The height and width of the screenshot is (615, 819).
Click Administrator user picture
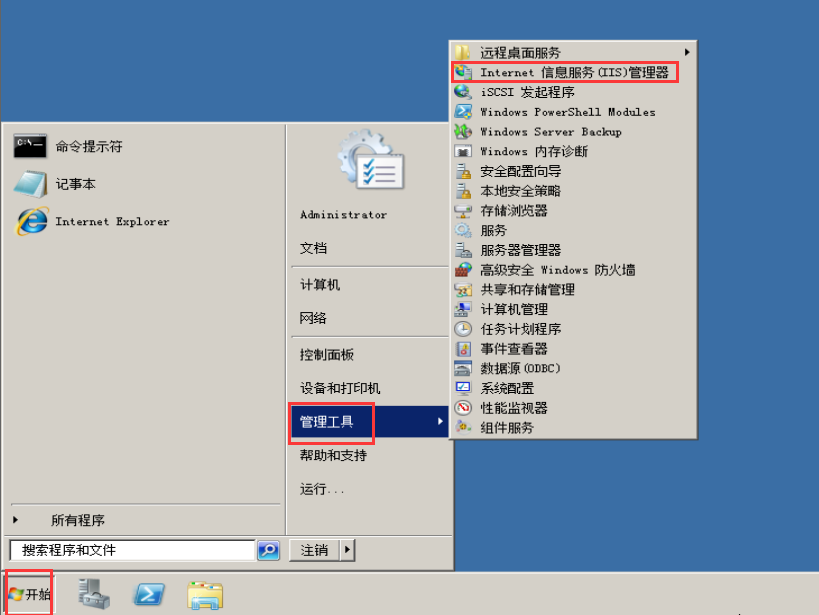click(371, 160)
